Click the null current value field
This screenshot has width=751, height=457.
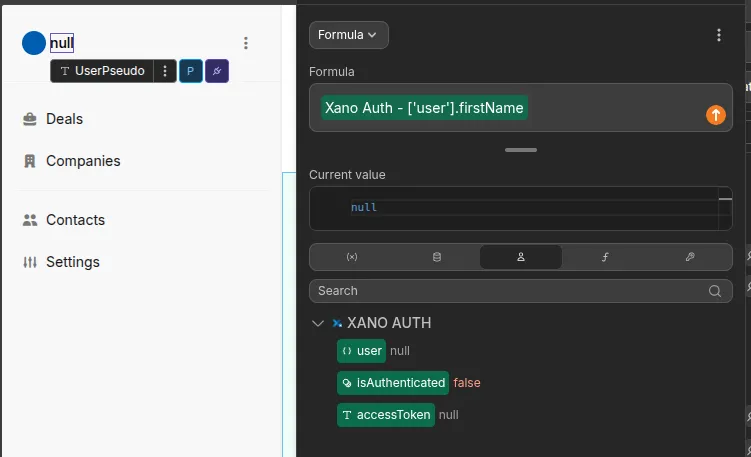tap(521, 208)
